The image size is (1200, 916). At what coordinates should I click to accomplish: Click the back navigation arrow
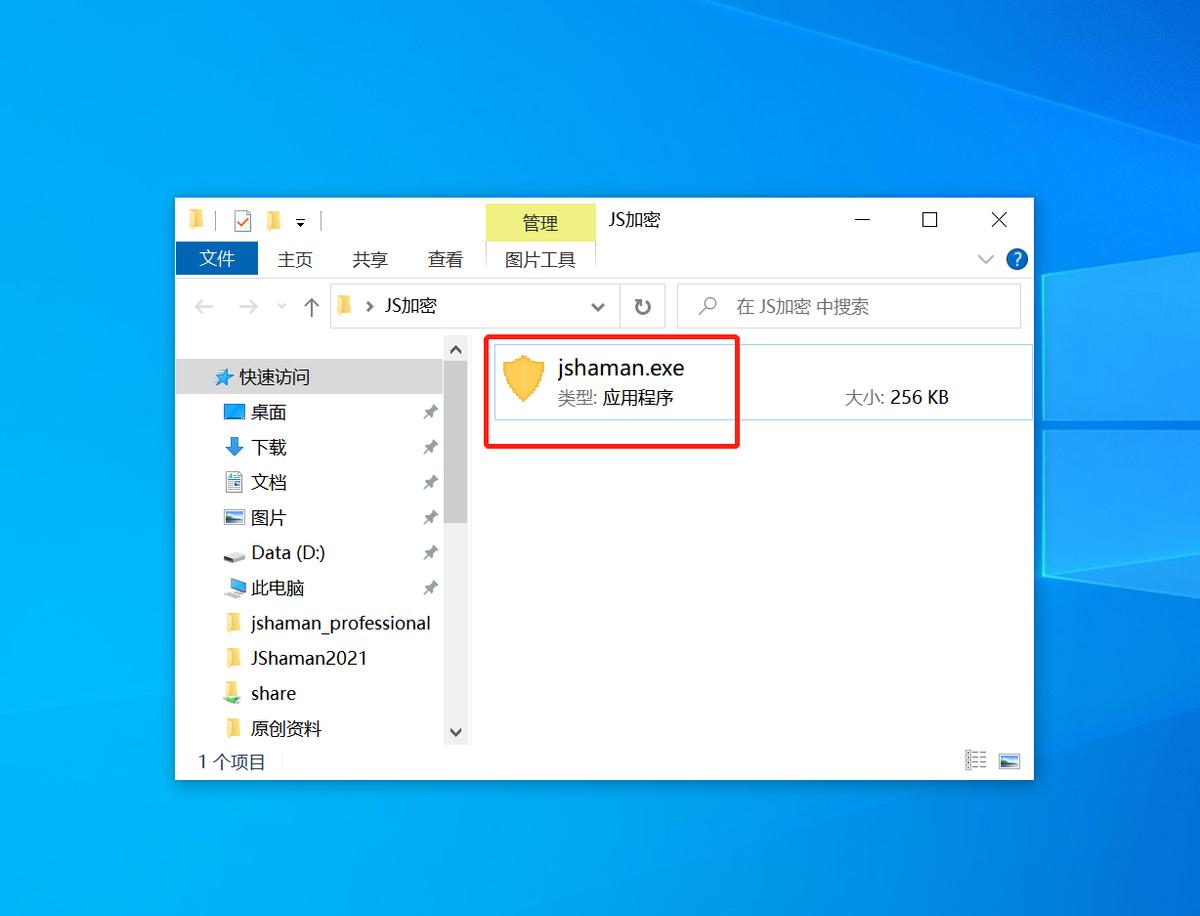pos(204,306)
